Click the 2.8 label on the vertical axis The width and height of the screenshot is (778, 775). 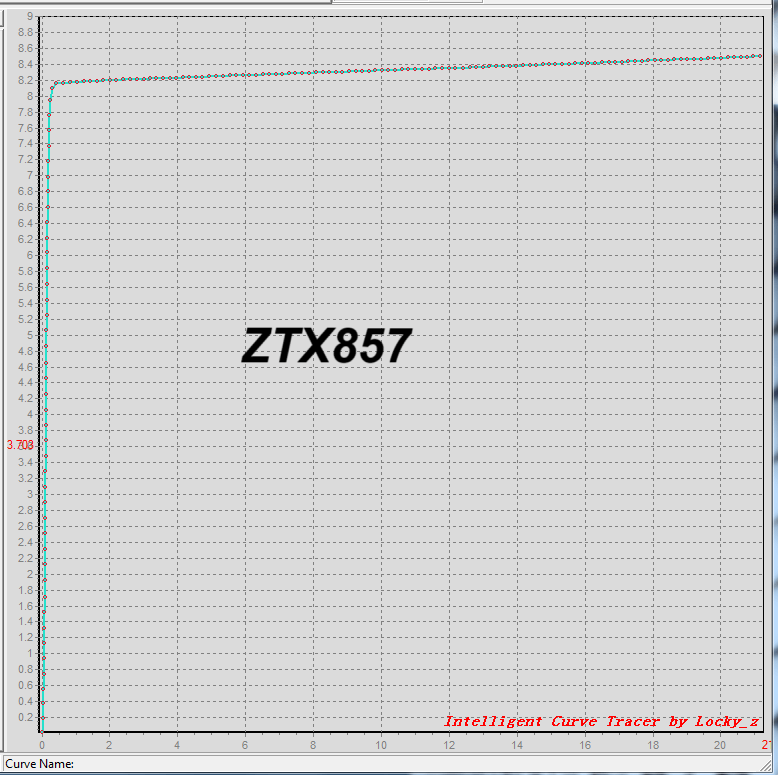25,510
